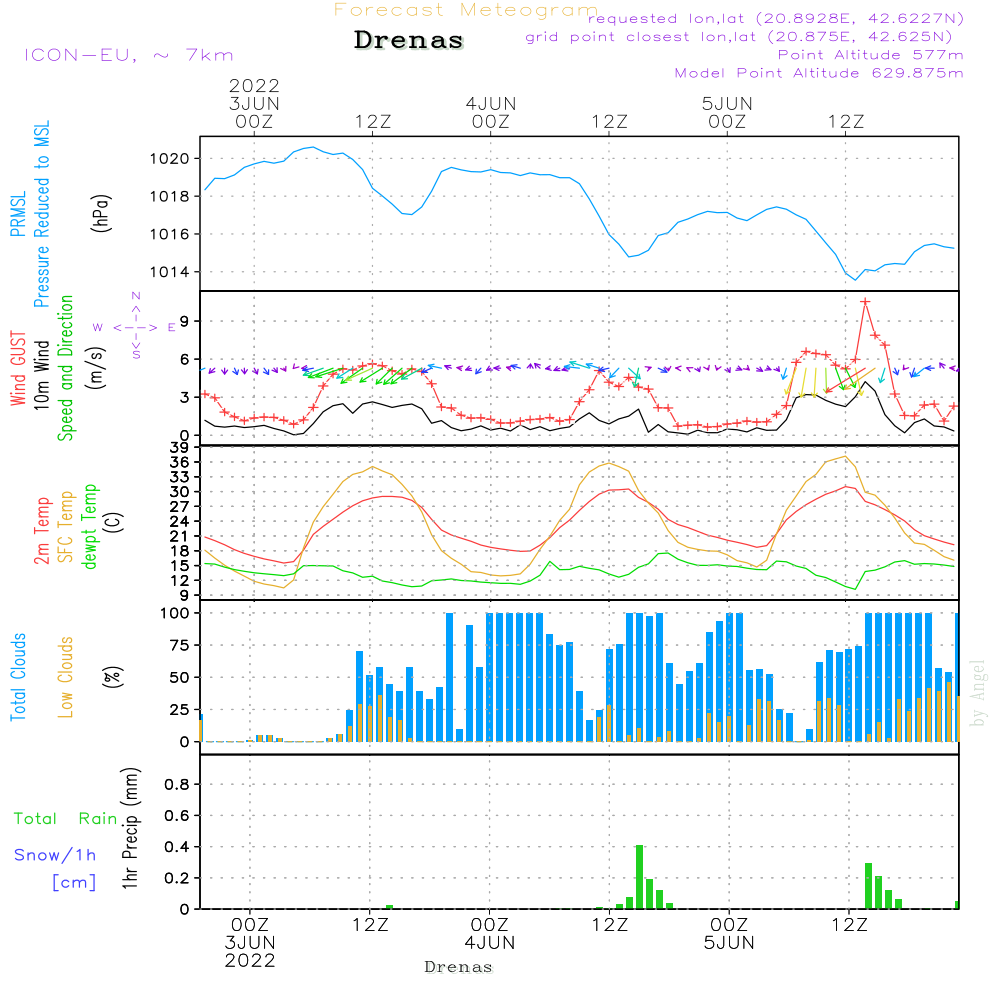Select the 75 cloud percentage axis value

(x=180, y=645)
